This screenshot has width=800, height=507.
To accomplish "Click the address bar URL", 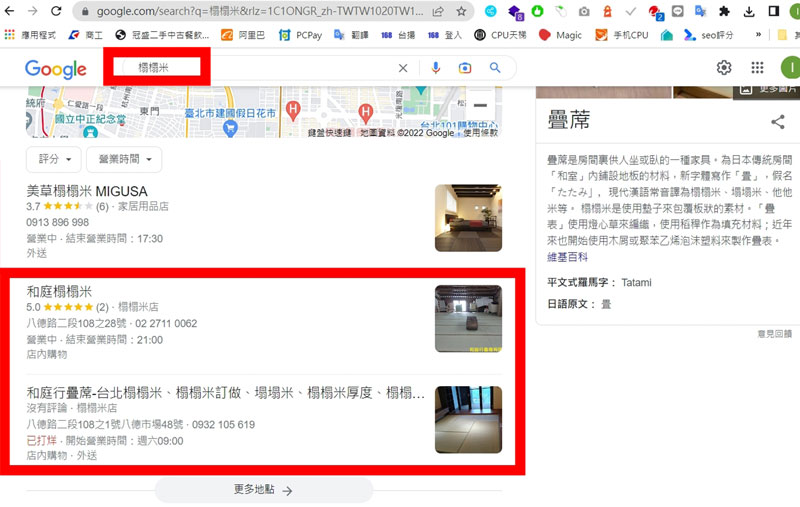I will click(260, 11).
